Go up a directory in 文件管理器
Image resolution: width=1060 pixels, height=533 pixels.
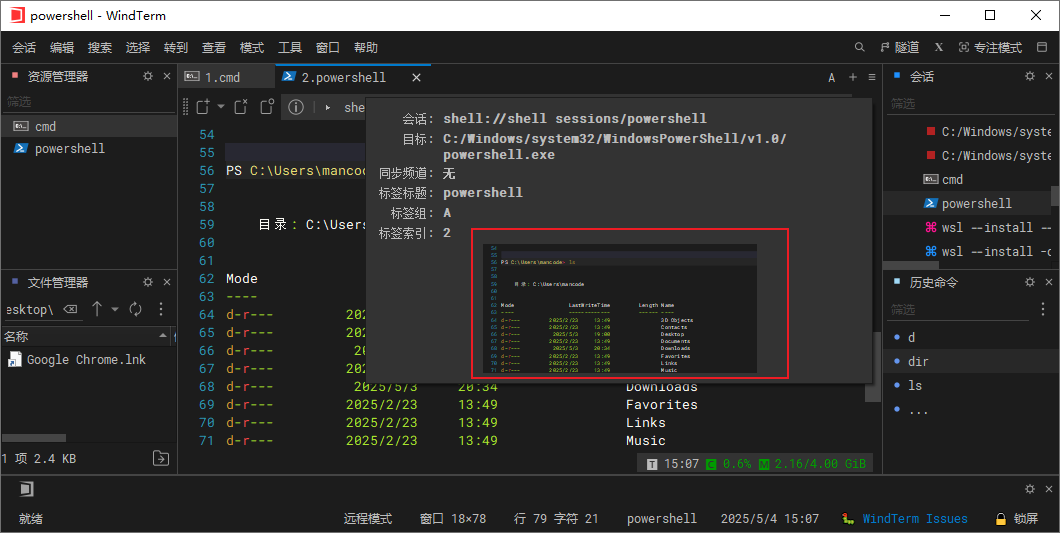(x=97, y=309)
